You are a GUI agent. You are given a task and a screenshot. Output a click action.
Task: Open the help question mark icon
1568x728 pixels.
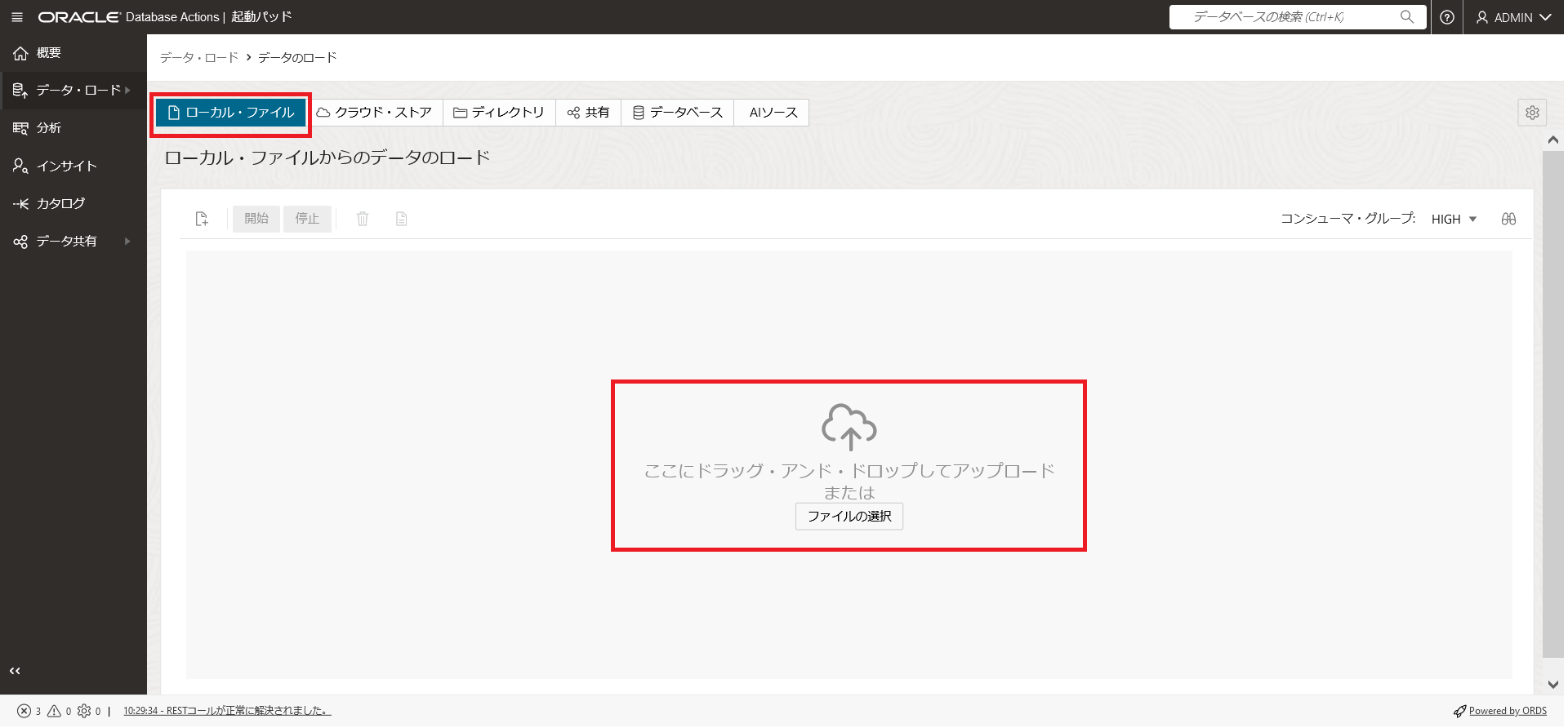coord(1447,17)
